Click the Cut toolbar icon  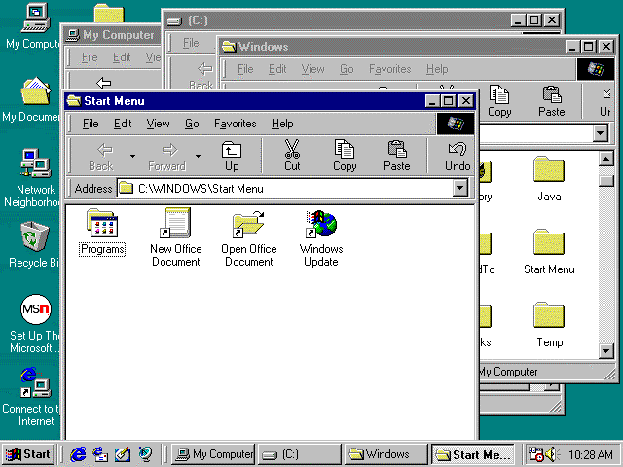[x=291, y=155]
